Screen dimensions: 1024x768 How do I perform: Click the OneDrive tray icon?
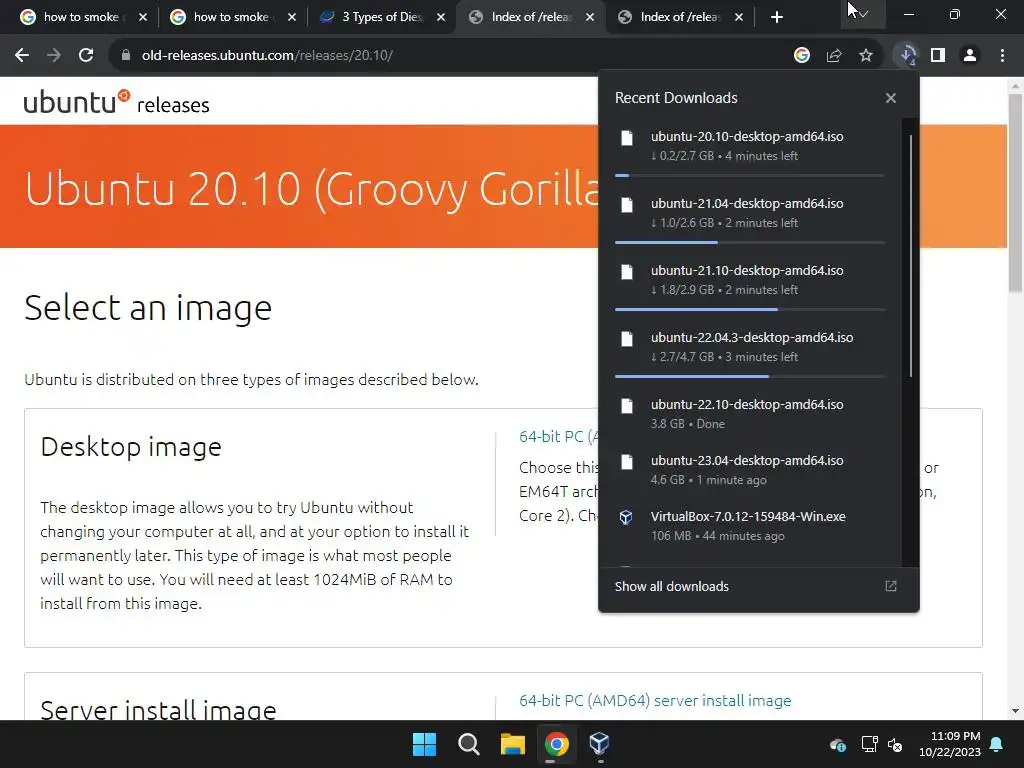tap(837, 744)
